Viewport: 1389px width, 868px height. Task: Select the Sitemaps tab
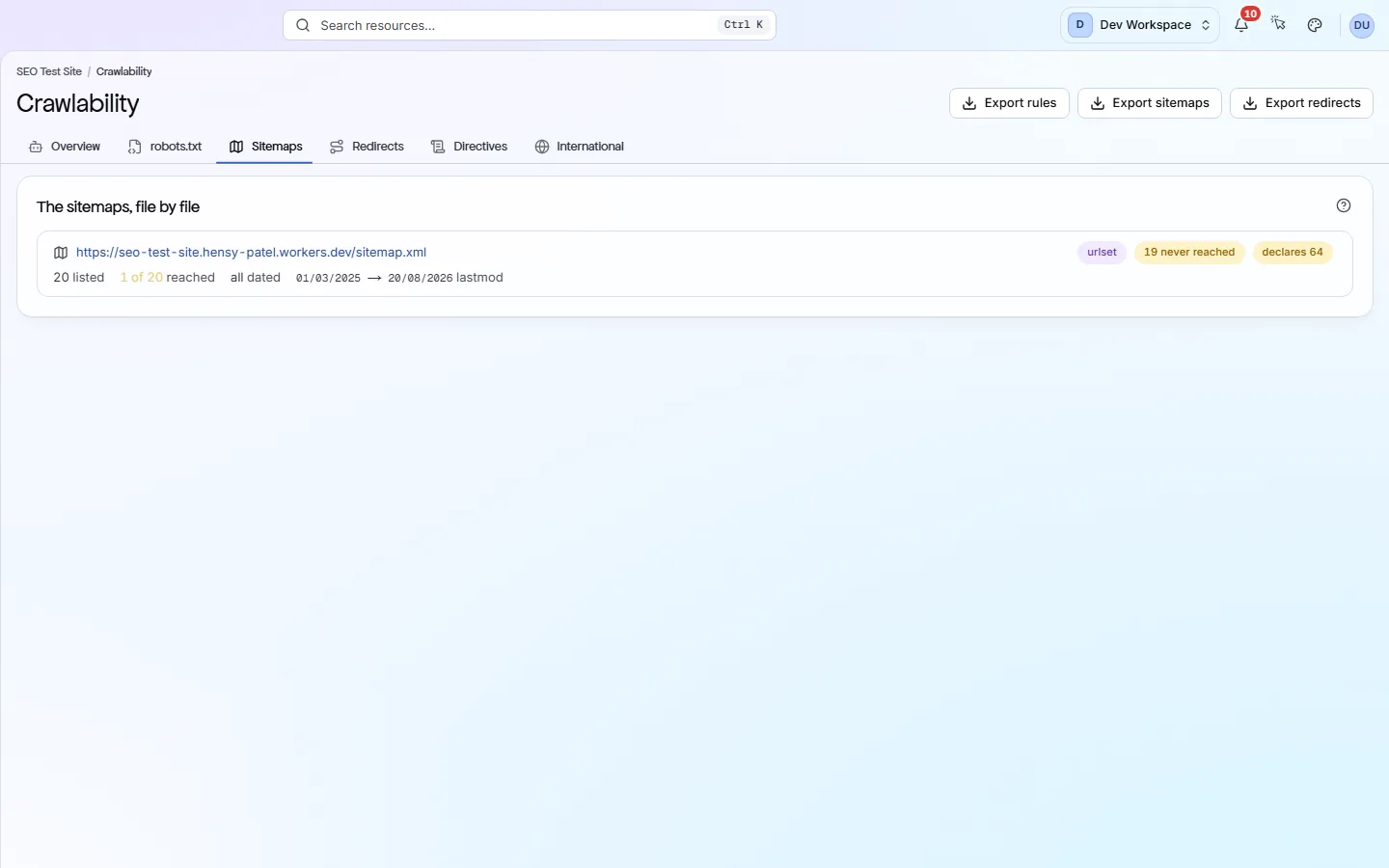click(x=265, y=147)
